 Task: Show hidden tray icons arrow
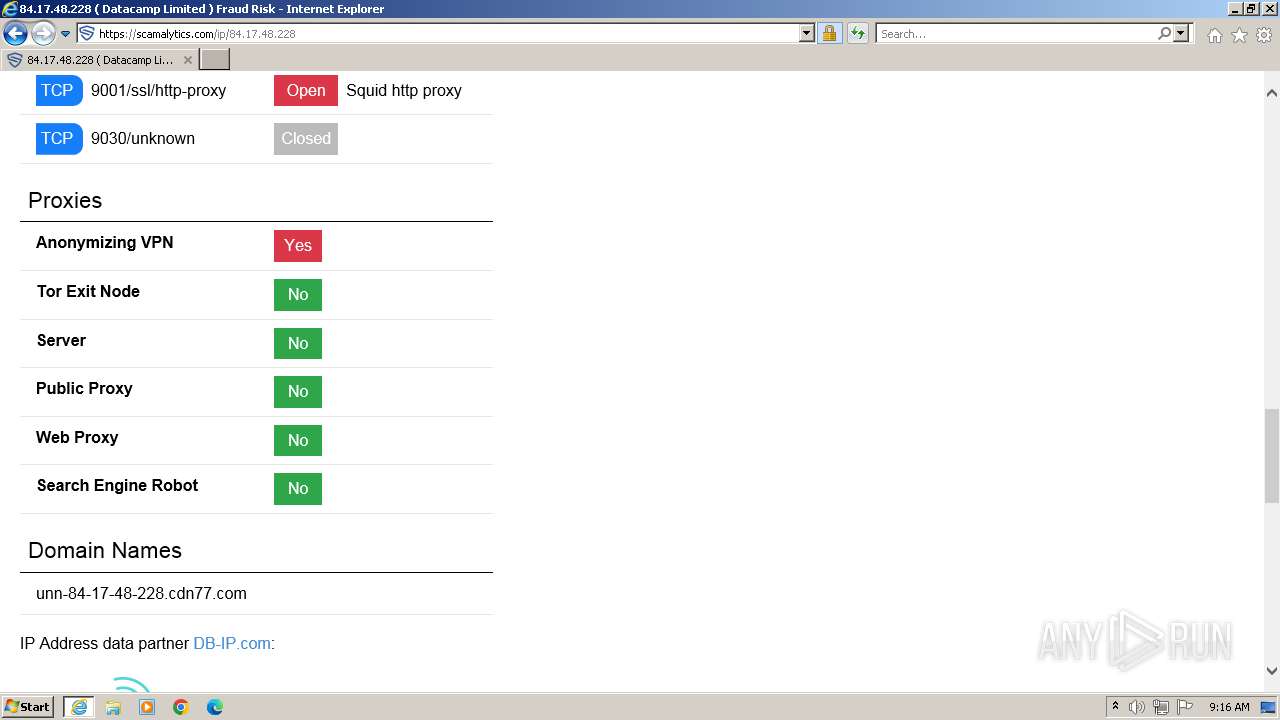point(1115,707)
